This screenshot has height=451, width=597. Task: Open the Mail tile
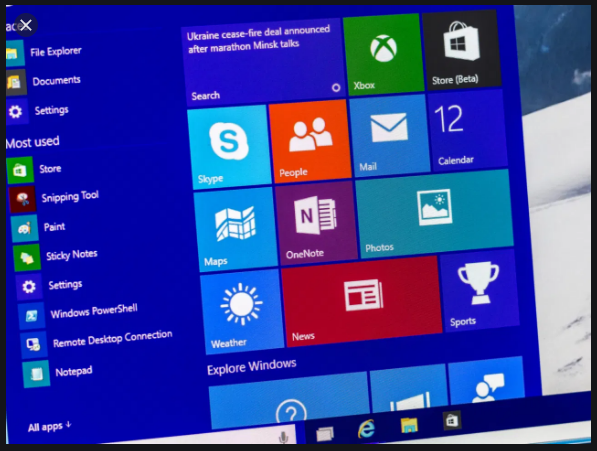pos(389,135)
